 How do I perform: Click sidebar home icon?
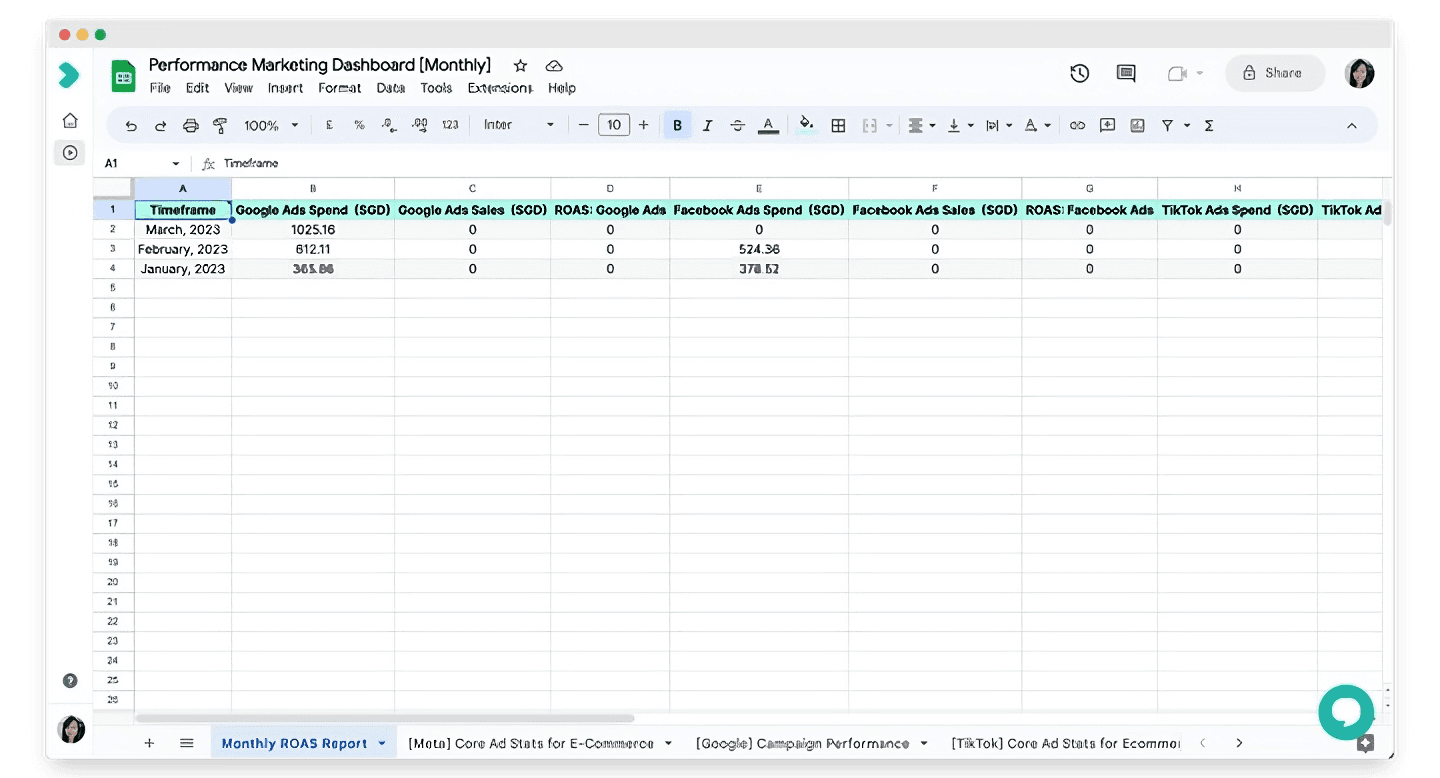tap(70, 121)
